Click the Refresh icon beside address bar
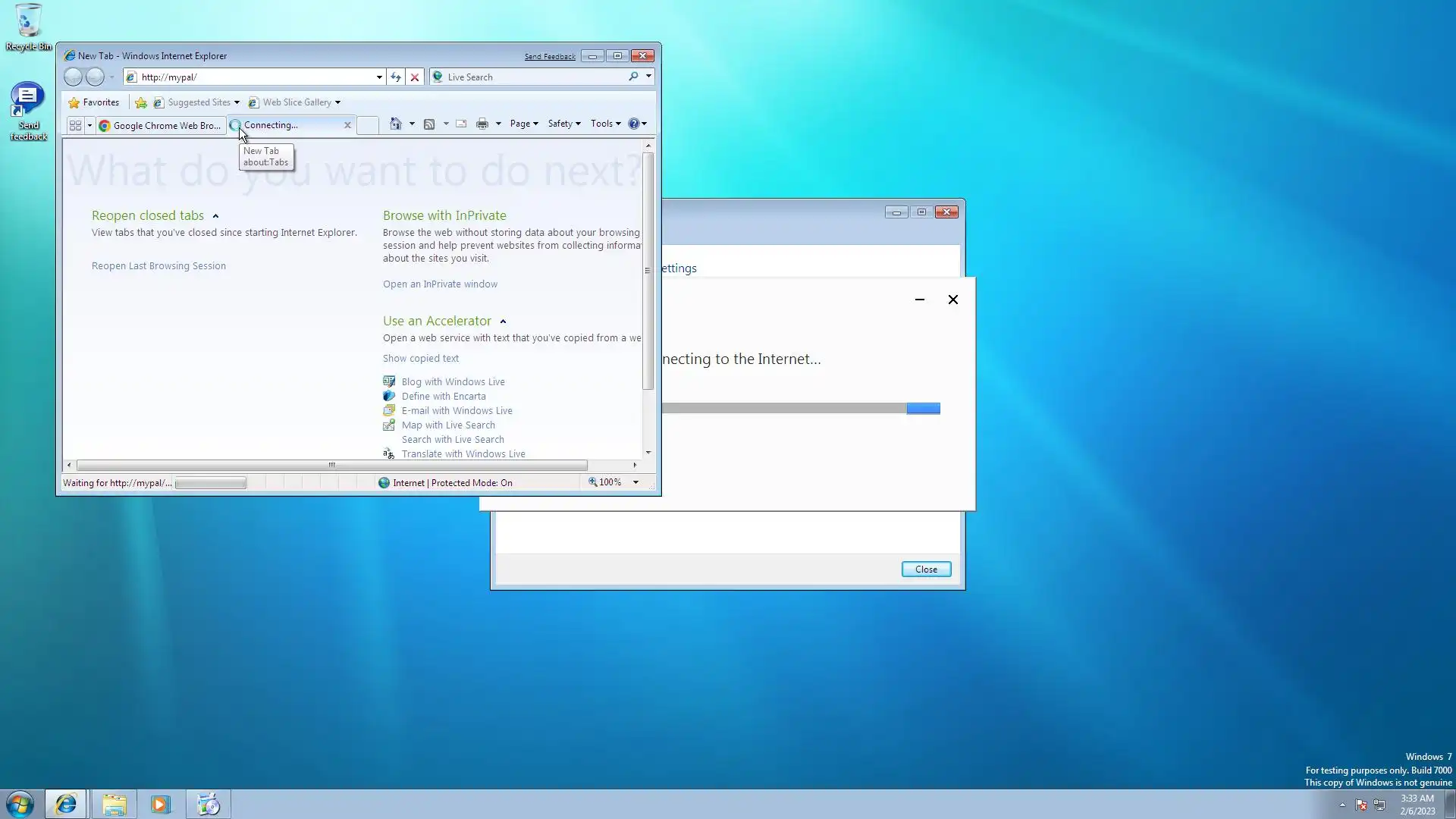The height and width of the screenshot is (819, 1456). (395, 77)
